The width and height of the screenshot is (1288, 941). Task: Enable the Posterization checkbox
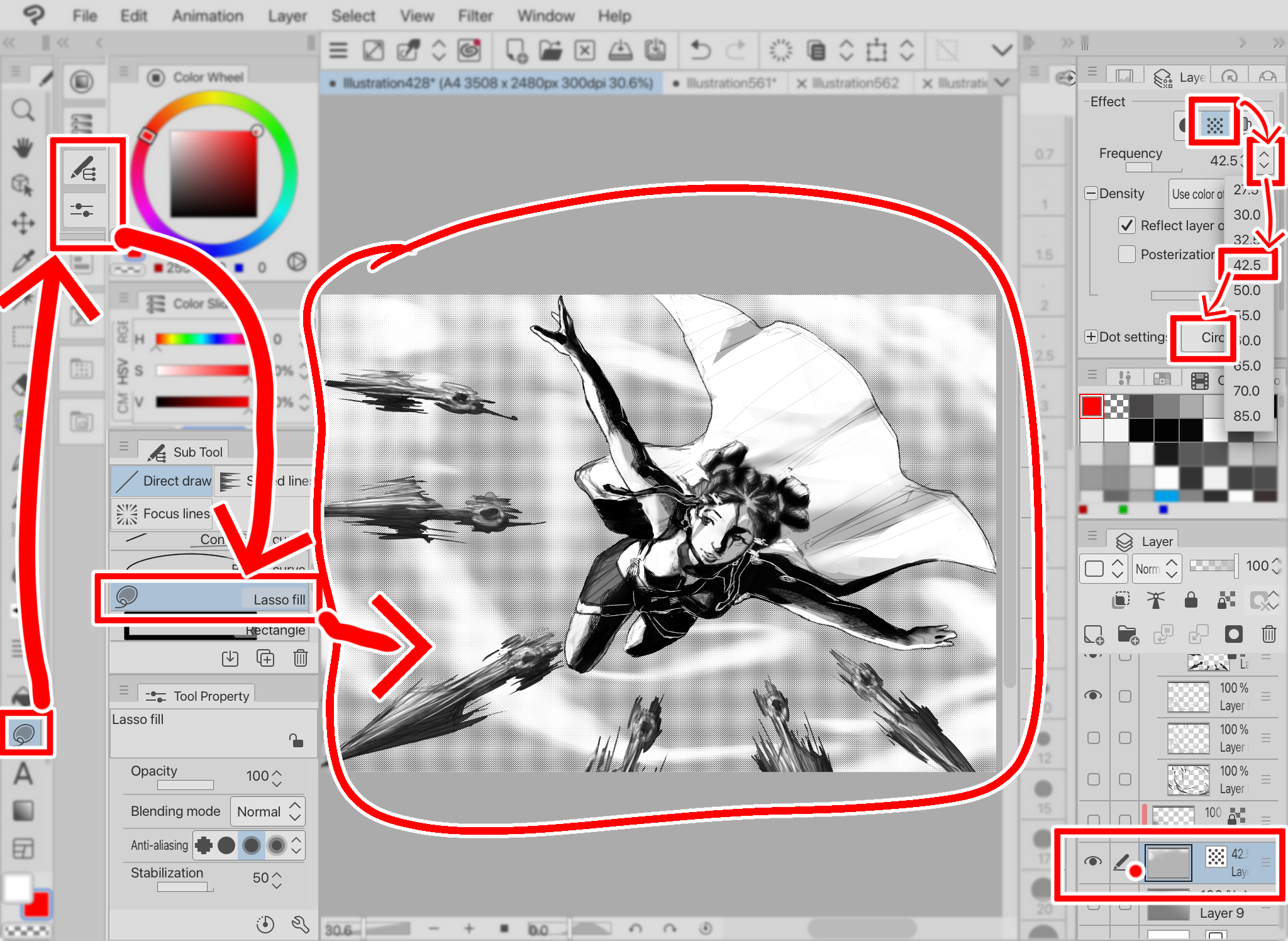[1126, 254]
